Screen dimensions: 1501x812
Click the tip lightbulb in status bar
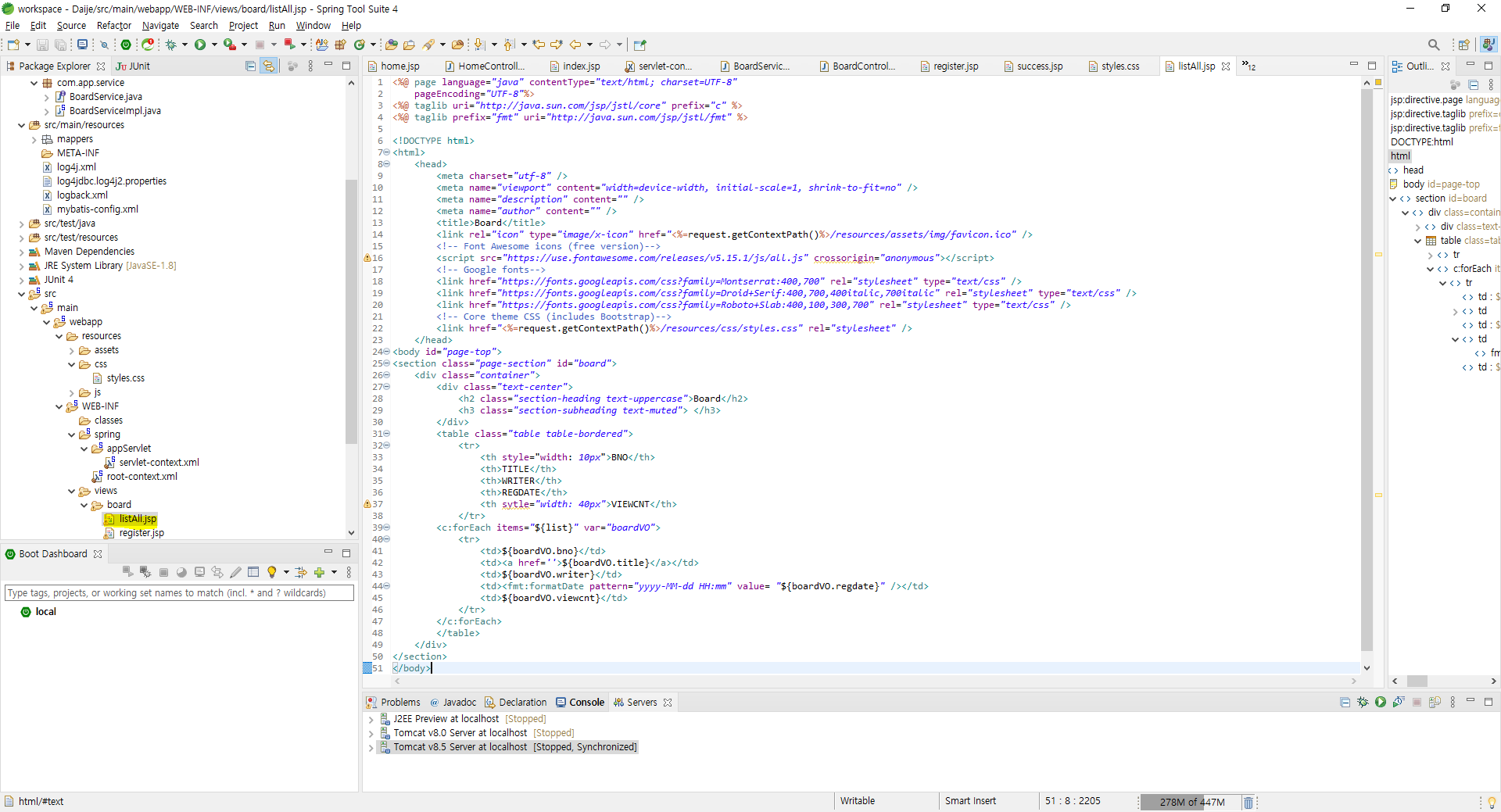[1492, 803]
